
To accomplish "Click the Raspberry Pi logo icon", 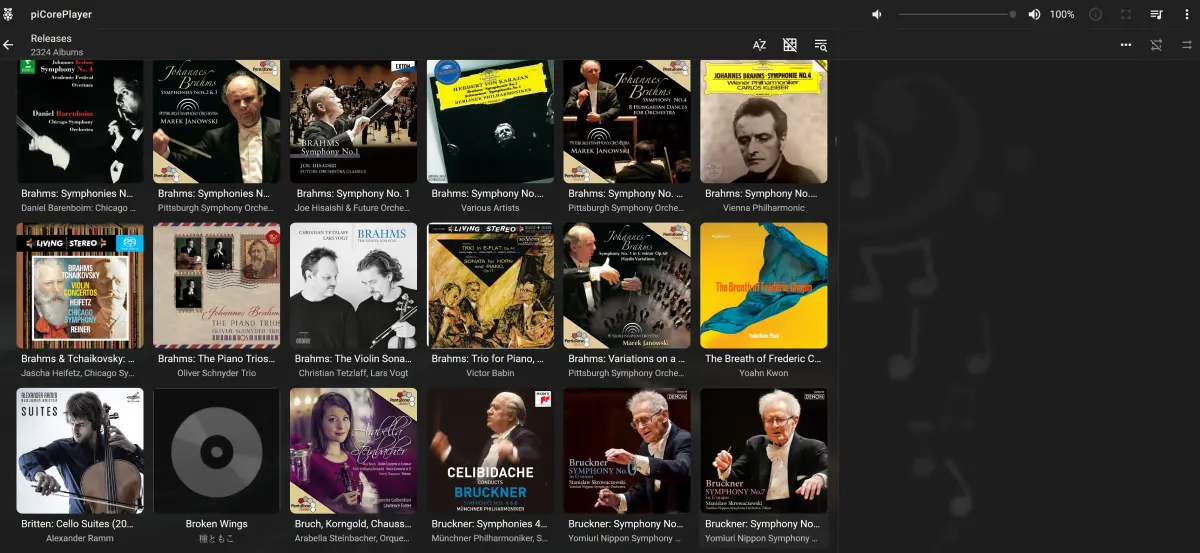I will (x=9, y=14).
